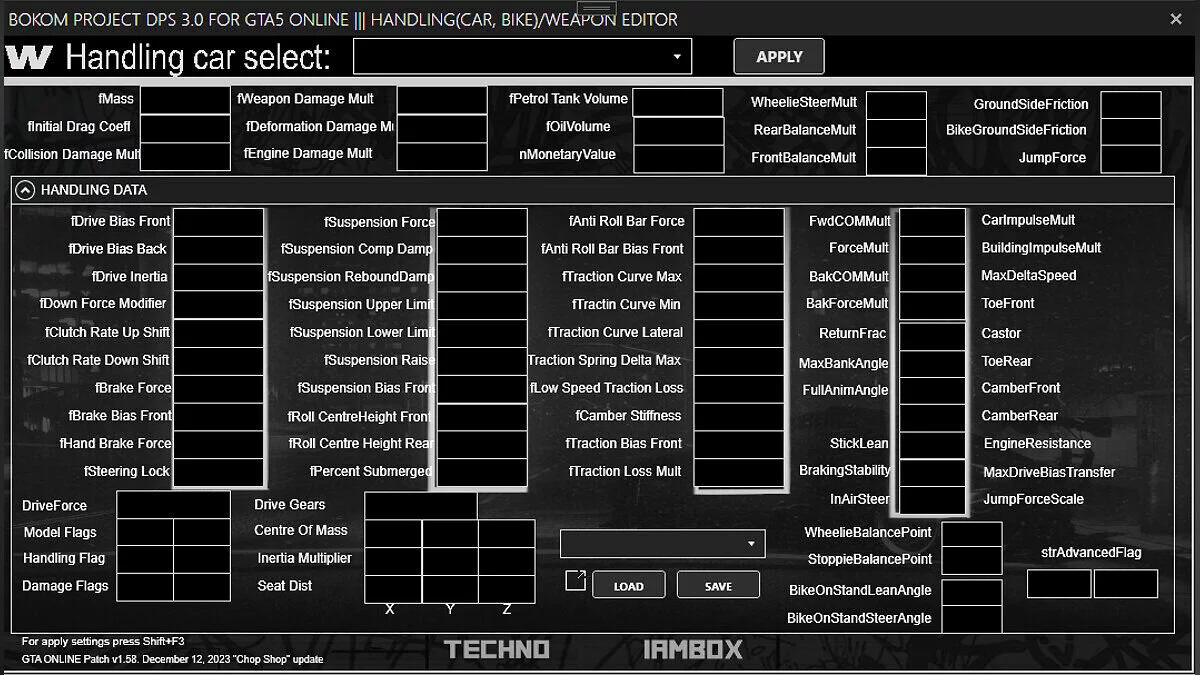Image resolution: width=1200 pixels, height=675 pixels.
Task: Click the fAnti Roll Bar Force field
Action: [x=739, y=222]
